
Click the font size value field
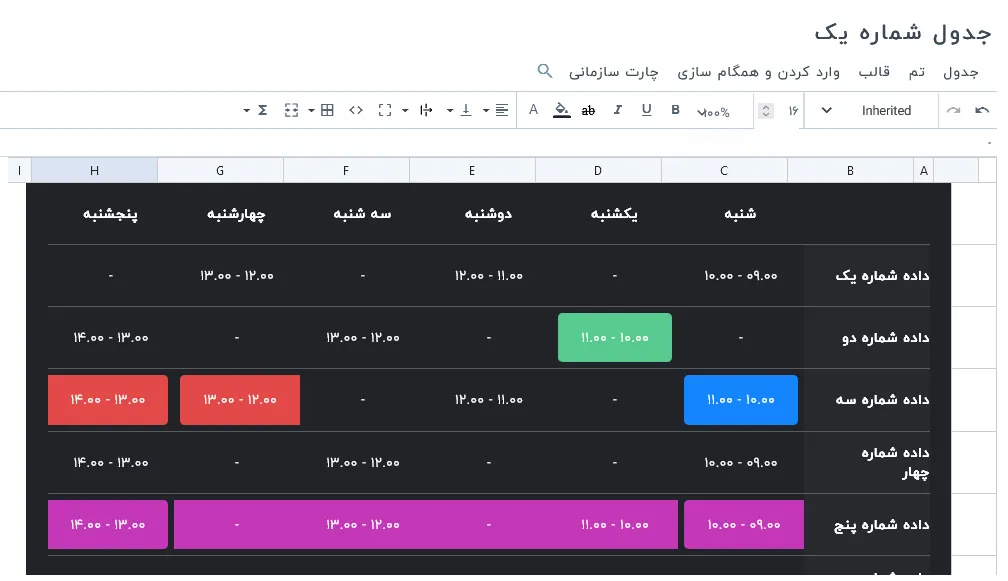pos(793,111)
